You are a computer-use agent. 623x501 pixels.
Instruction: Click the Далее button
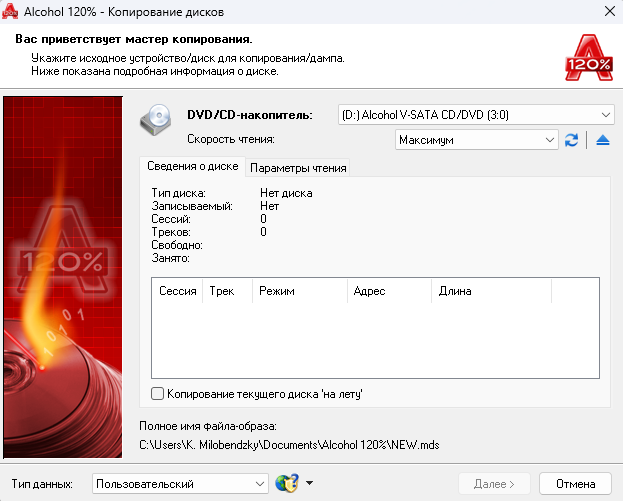pos(494,484)
